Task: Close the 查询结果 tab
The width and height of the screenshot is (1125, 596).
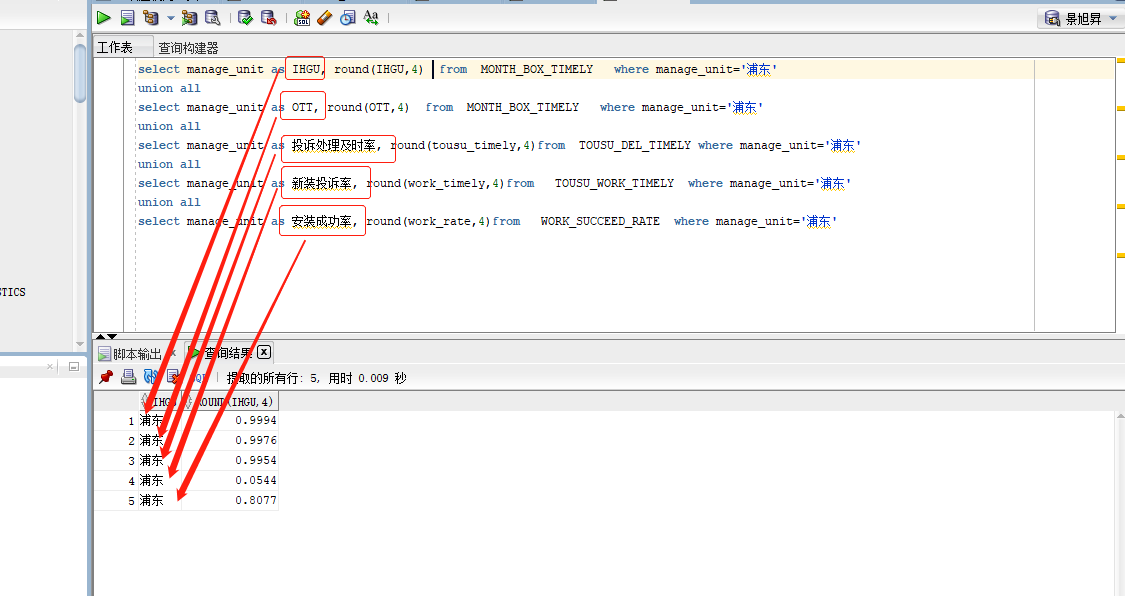Action: [x=264, y=352]
